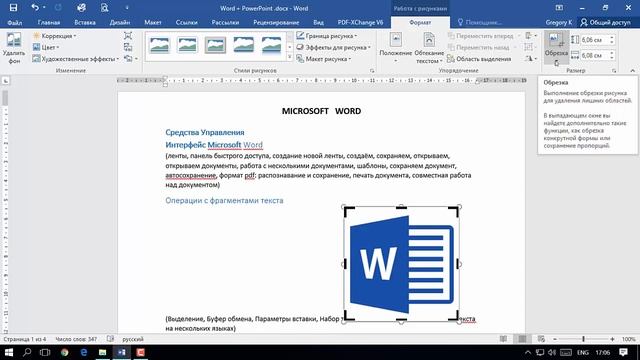Go to the Ссылки tab
The width and height of the screenshot is (640, 360).
[x=187, y=22]
